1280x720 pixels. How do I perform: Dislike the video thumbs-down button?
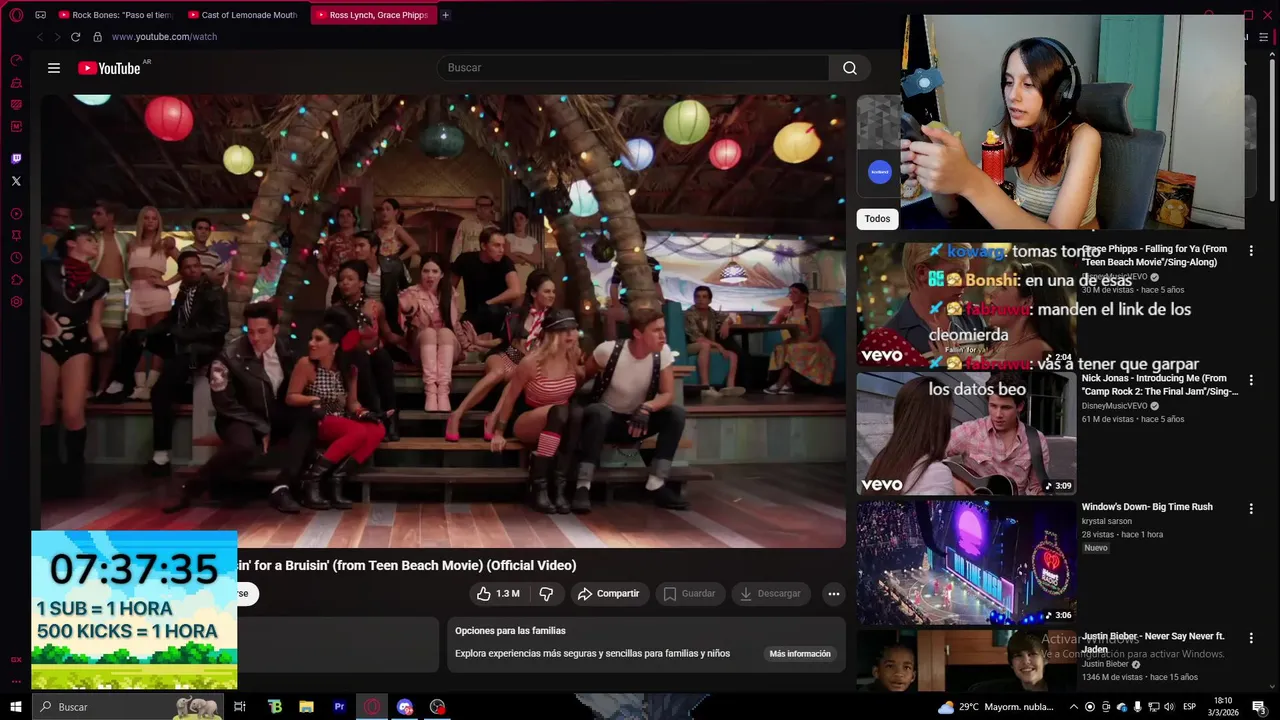click(x=546, y=594)
